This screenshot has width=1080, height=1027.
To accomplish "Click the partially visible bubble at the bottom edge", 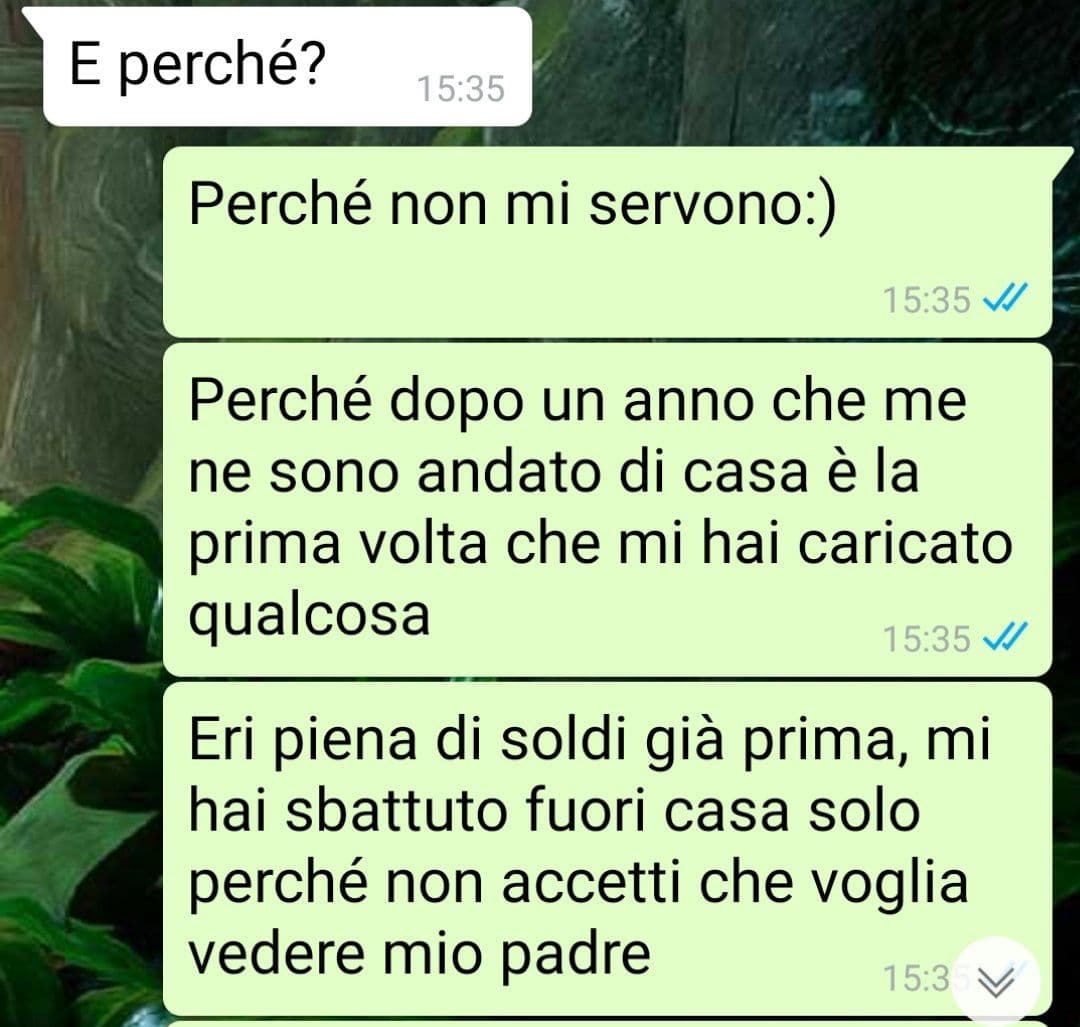I will [608, 1024].
